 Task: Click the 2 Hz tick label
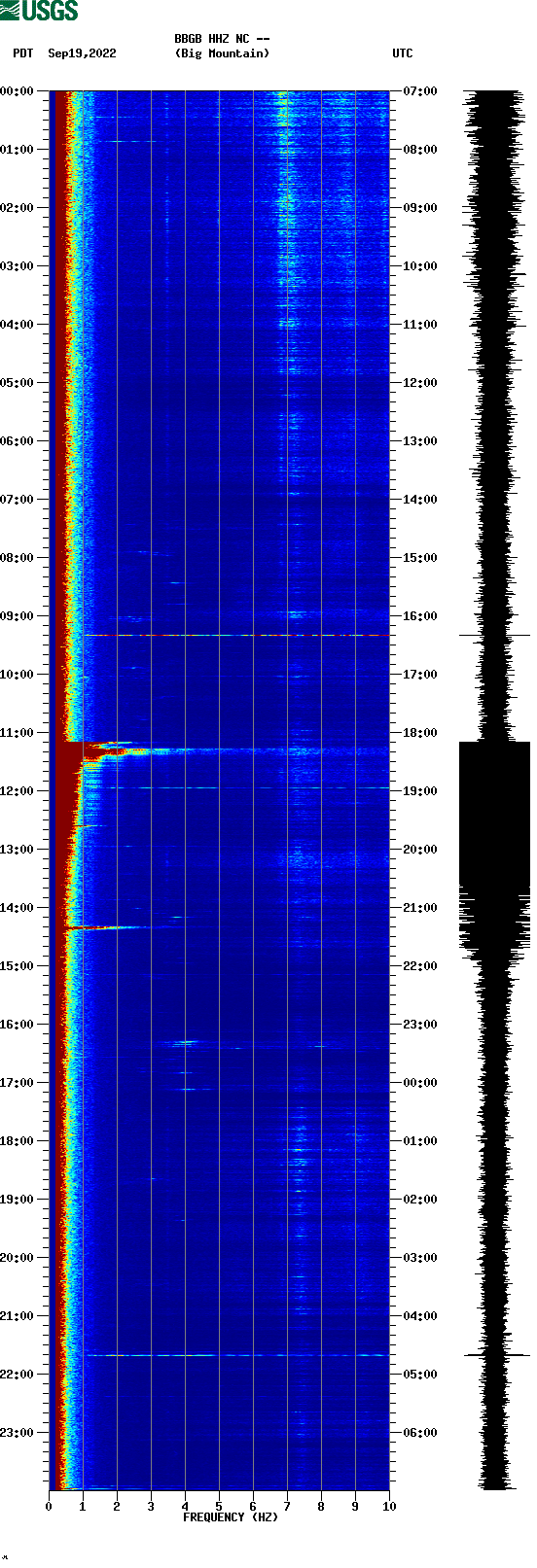pos(117,1507)
